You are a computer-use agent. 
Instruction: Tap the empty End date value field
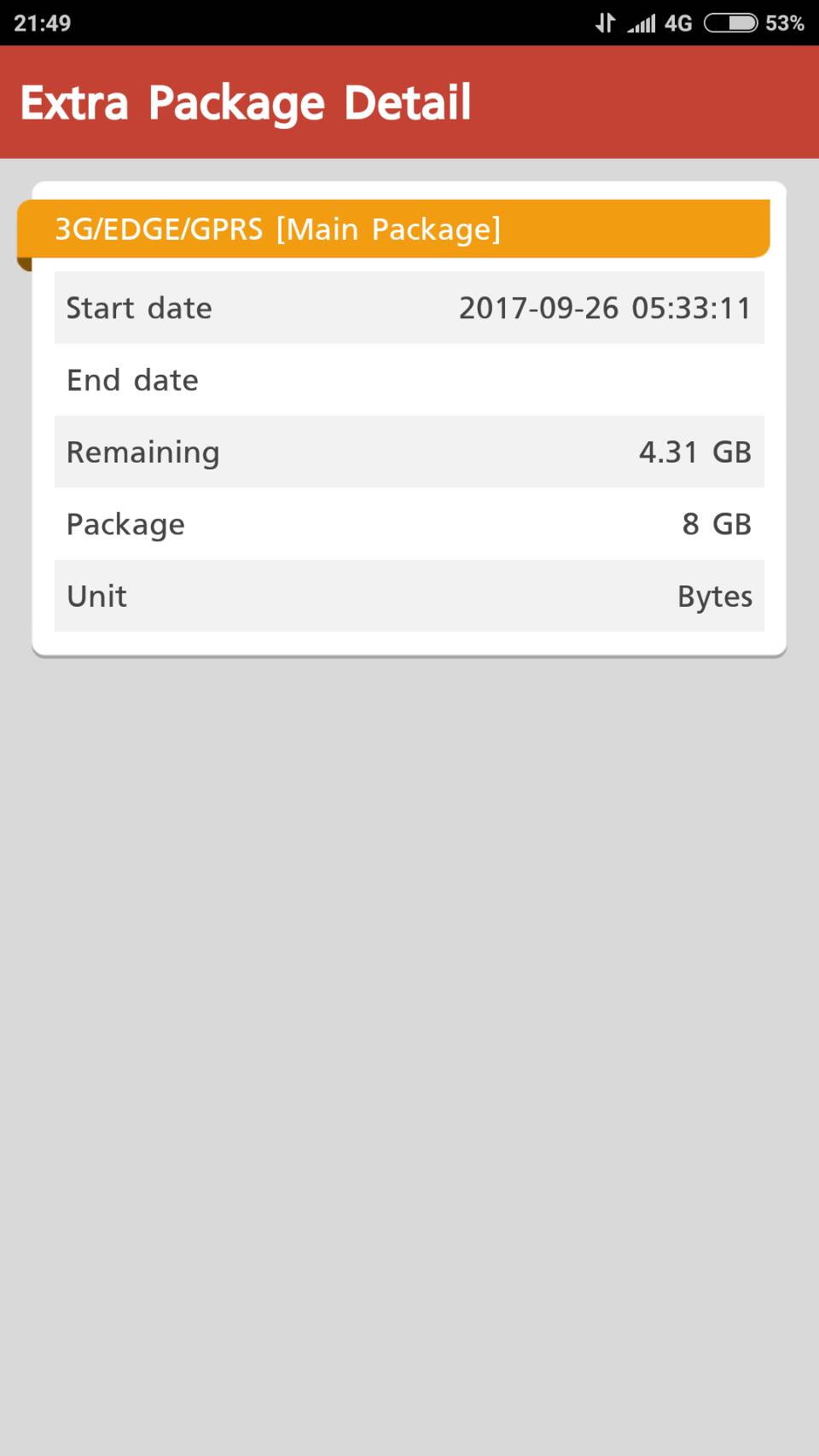point(597,380)
